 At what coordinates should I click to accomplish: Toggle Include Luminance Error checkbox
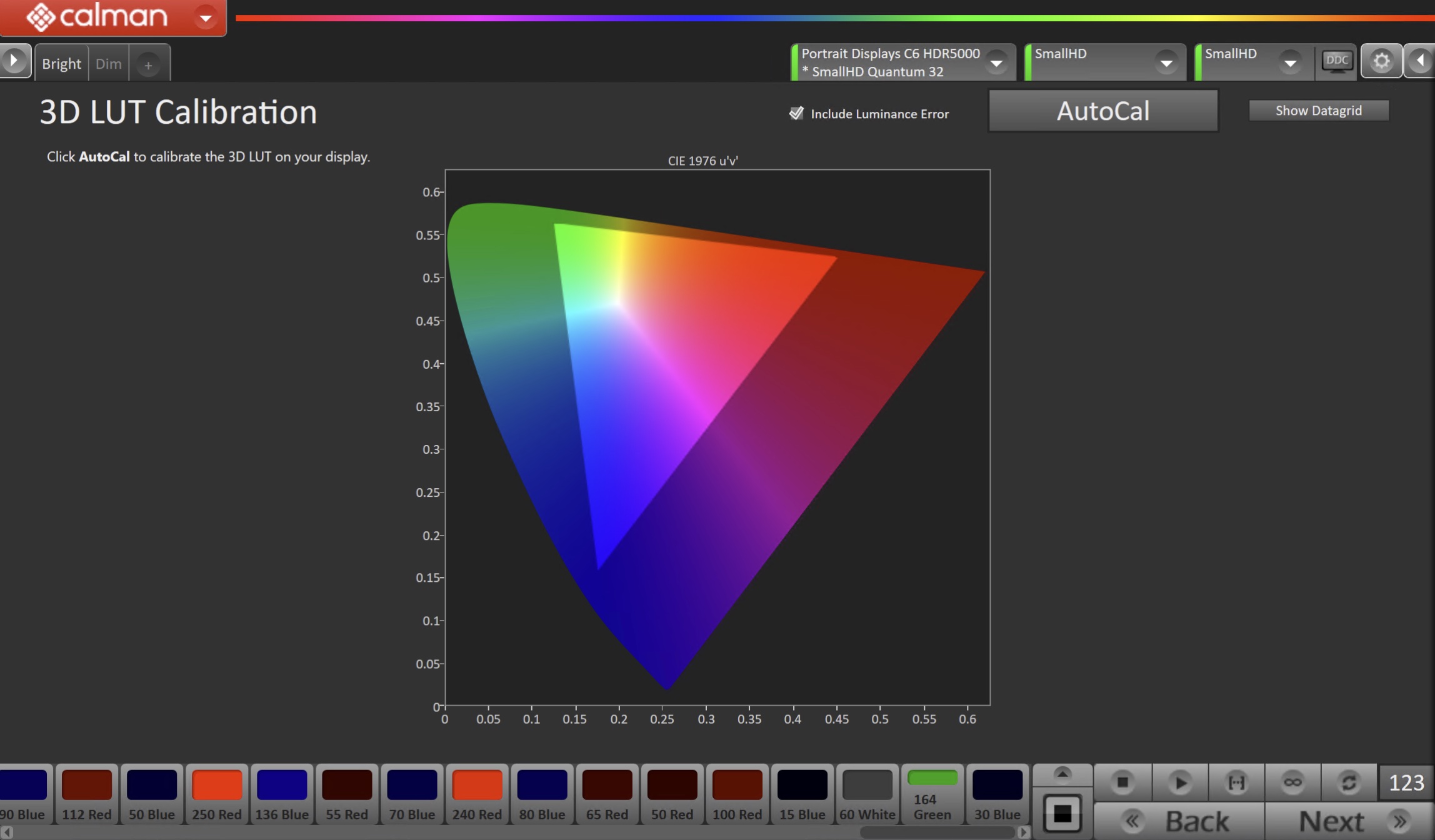(796, 113)
